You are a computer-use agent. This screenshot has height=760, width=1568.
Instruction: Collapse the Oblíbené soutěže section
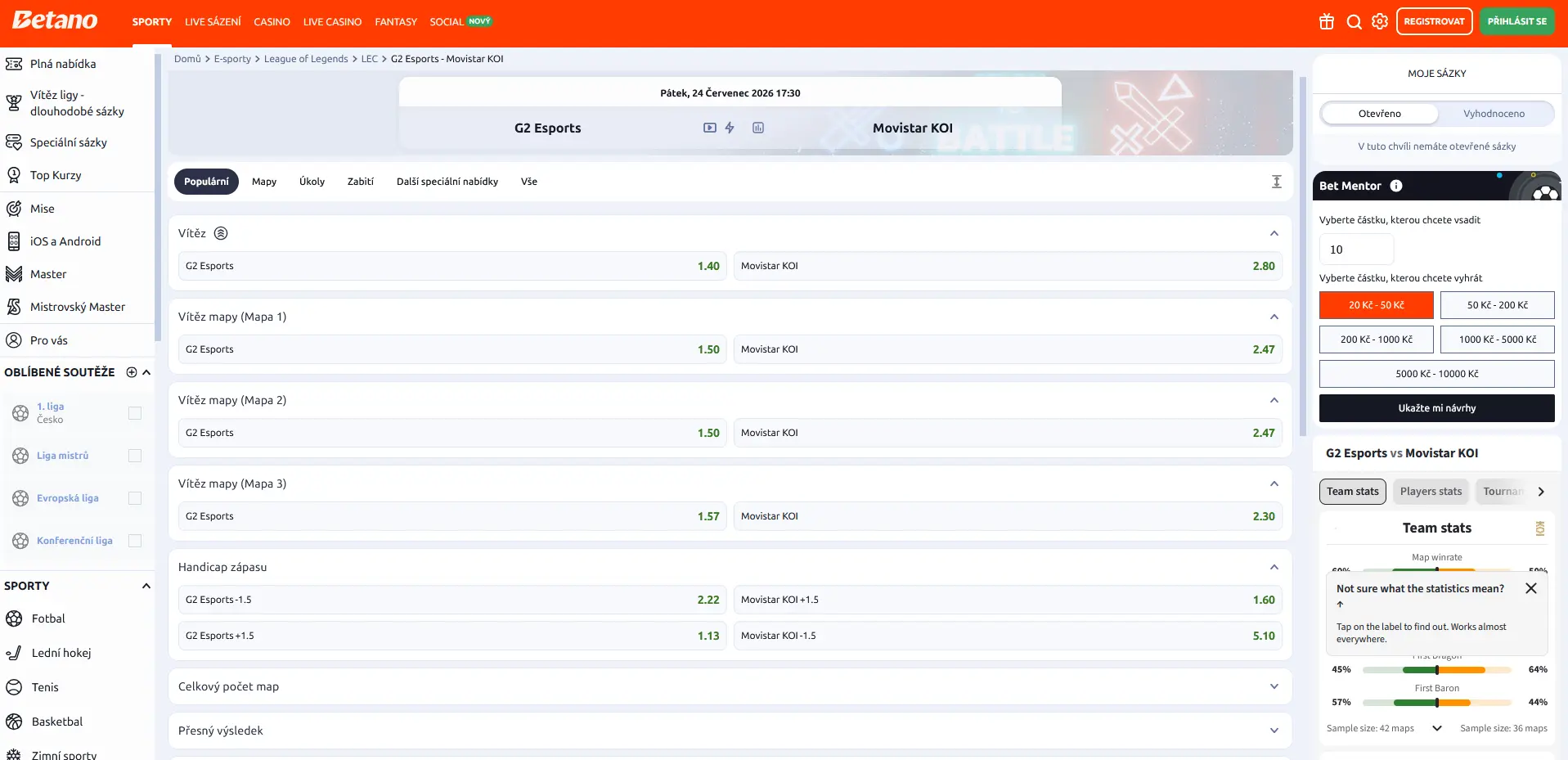tap(146, 372)
